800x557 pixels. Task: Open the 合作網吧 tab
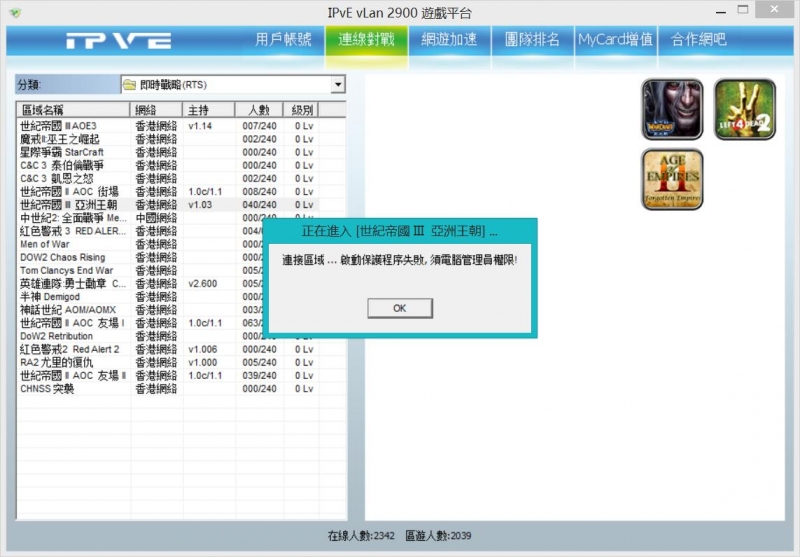point(698,39)
